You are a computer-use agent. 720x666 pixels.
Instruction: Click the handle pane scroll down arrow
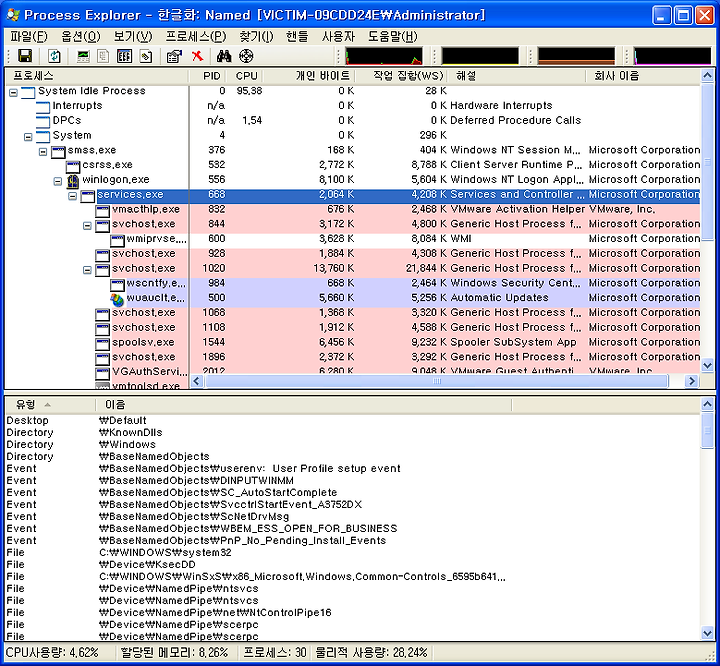(707, 633)
